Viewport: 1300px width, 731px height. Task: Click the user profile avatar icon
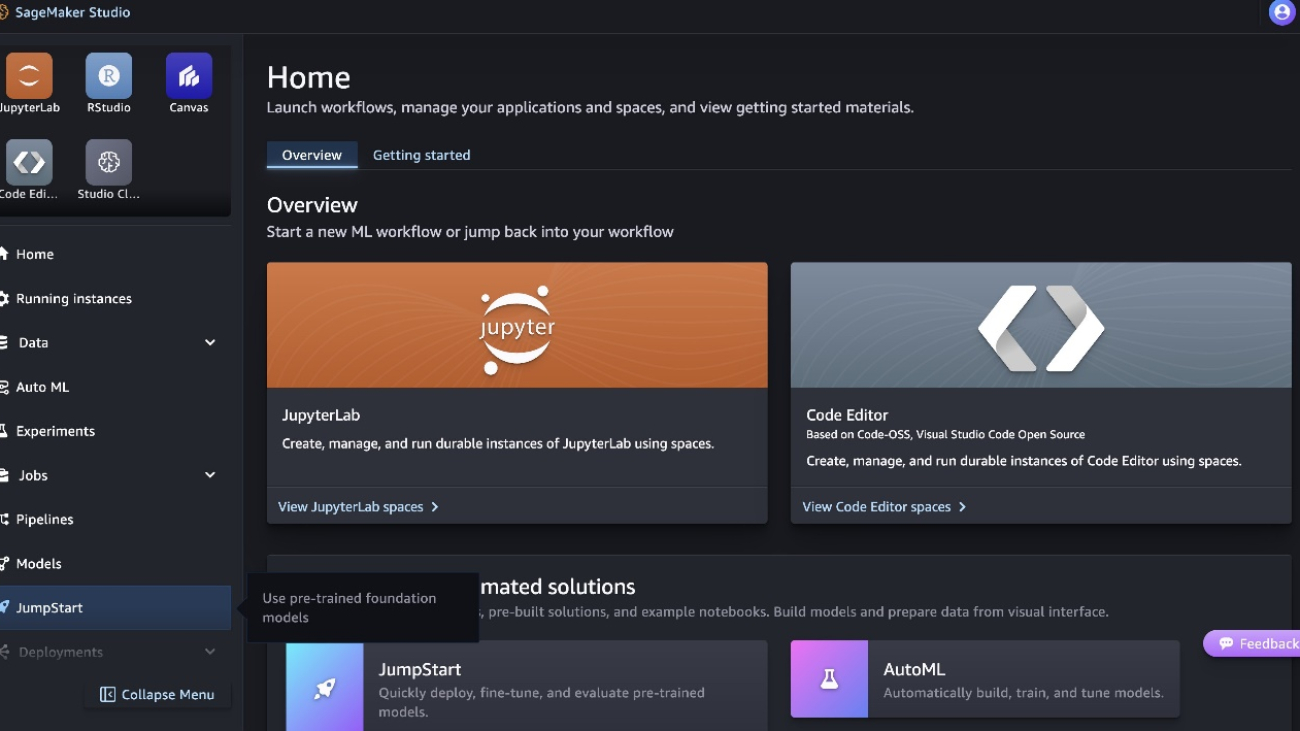tap(1281, 12)
